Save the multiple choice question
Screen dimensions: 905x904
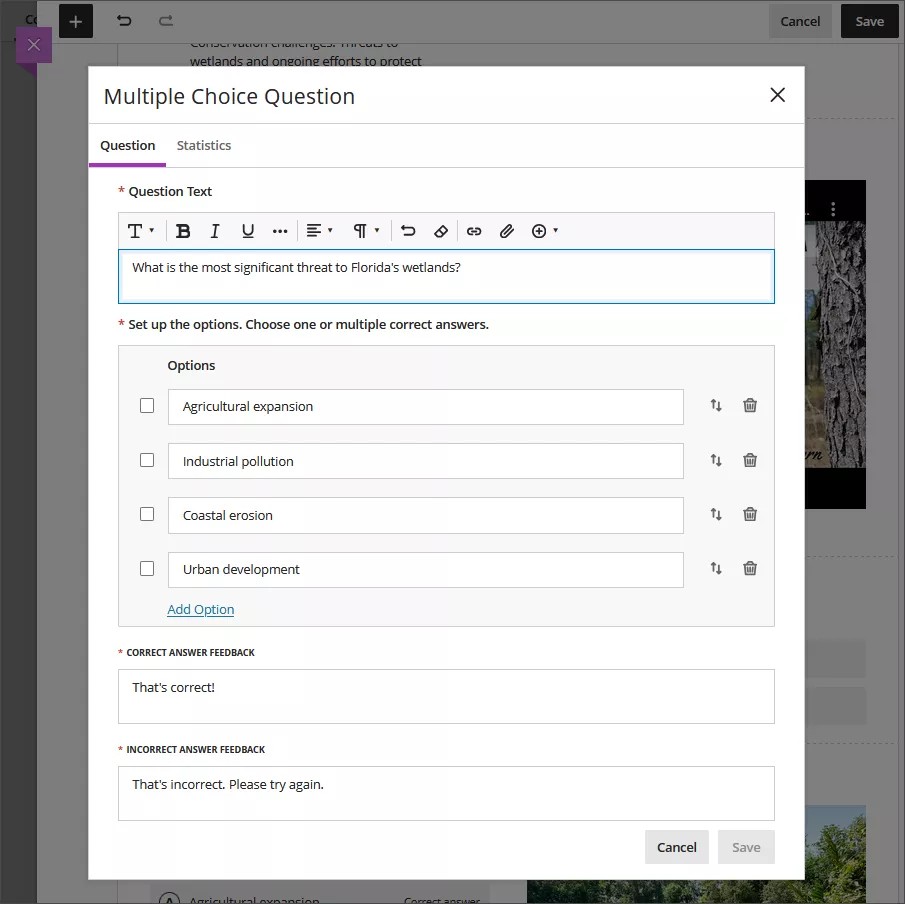[x=746, y=846]
